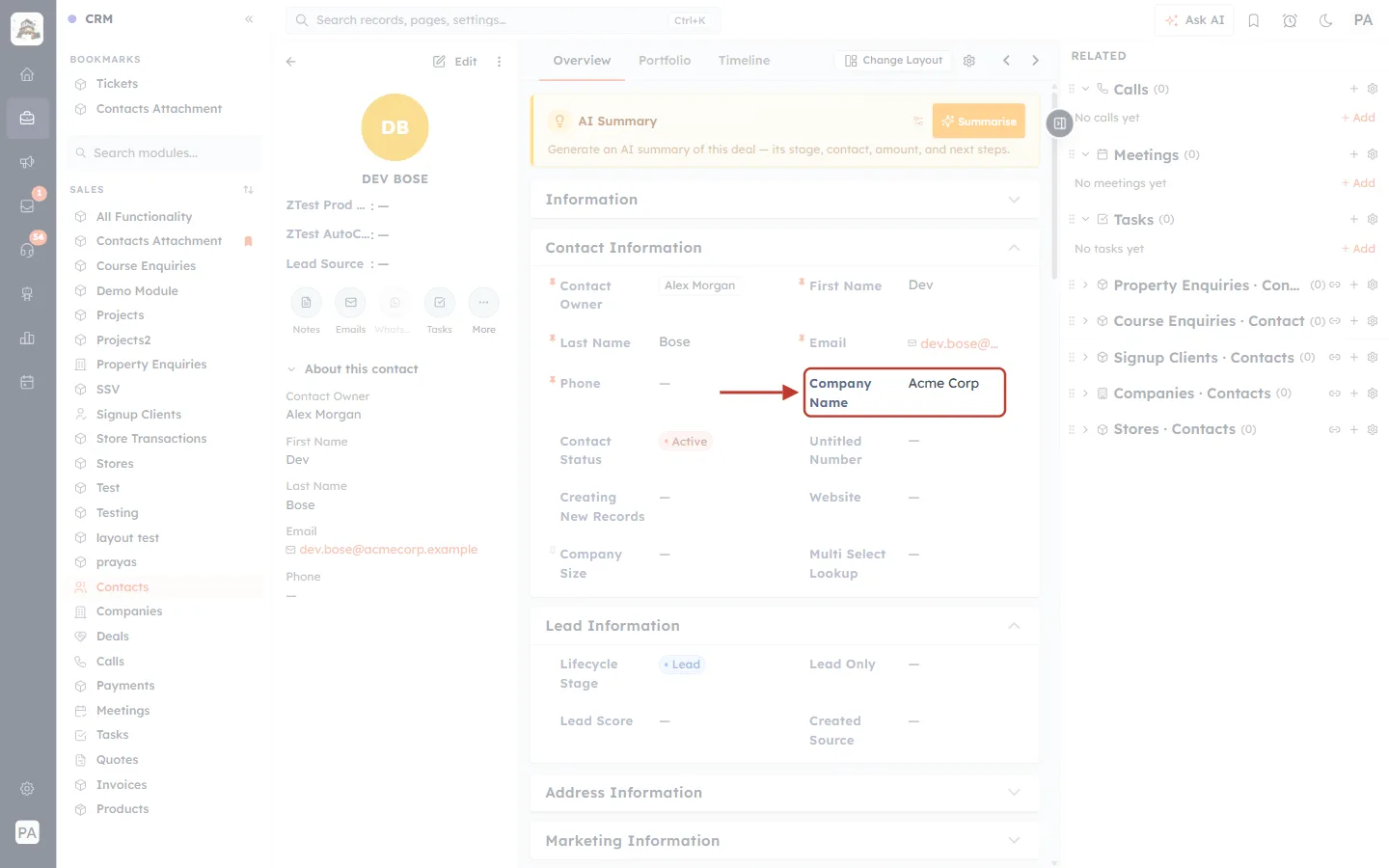Switch to the Timeline tab
This screenshot has width=1389, height=868.
coord(744,61)
